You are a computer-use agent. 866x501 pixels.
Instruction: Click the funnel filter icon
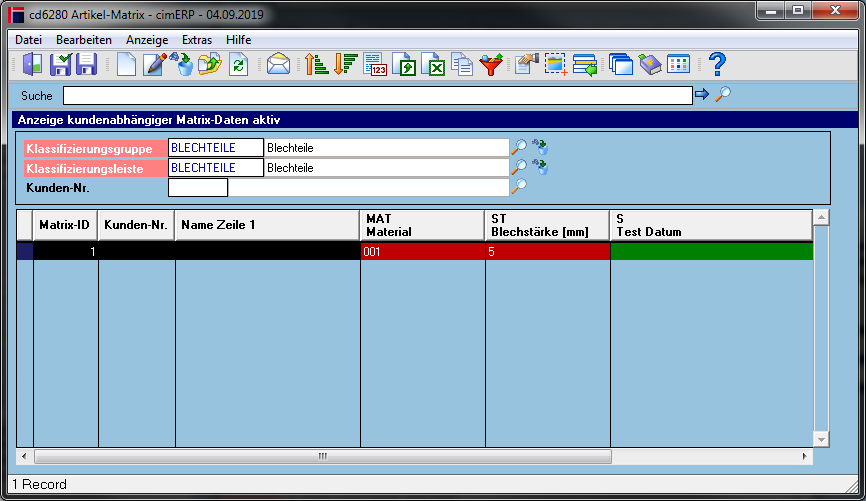click(491, 65)
